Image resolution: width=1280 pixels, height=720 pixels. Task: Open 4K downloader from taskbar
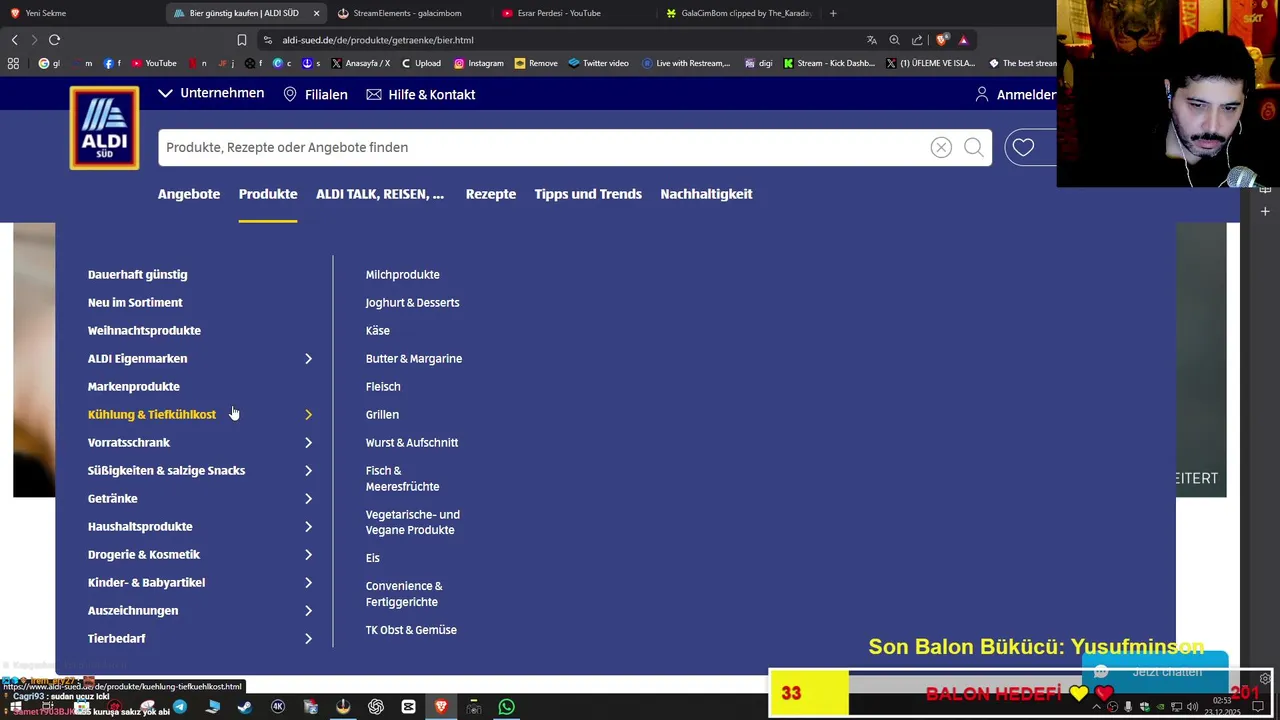click(278, 707)
